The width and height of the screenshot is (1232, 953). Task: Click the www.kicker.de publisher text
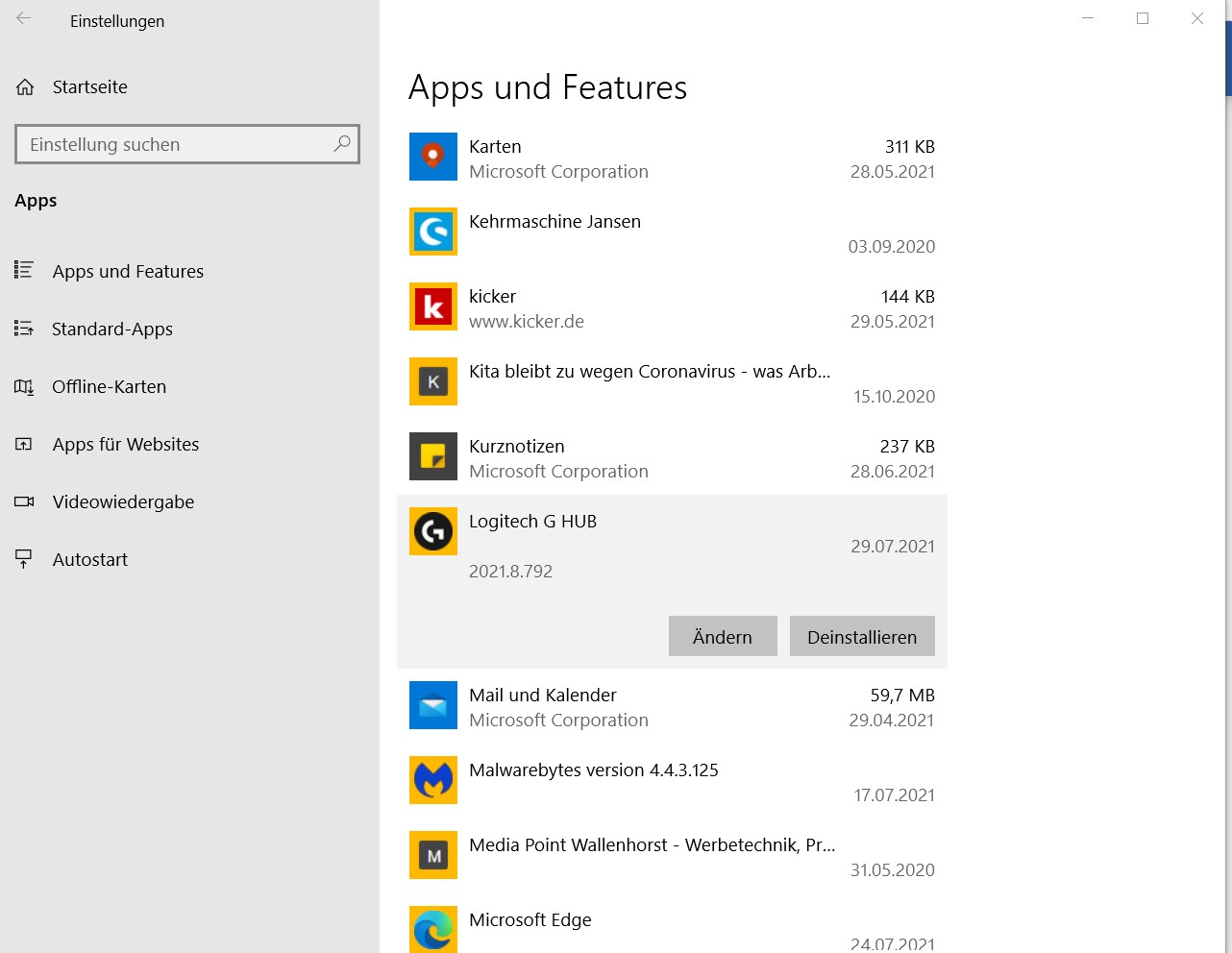pos(527,321)
